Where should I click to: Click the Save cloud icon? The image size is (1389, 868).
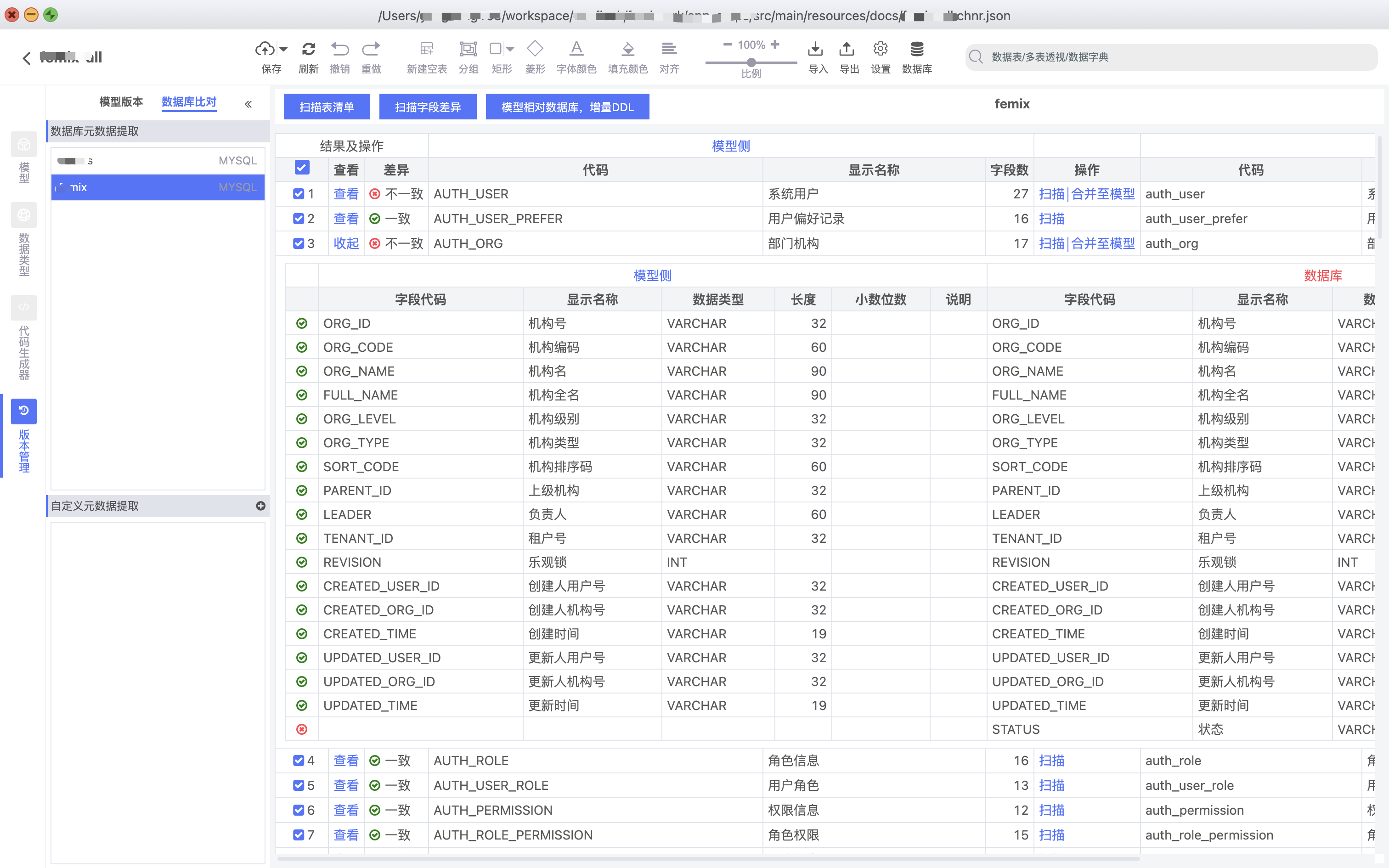pyautogui.click(x=265, y=49)
